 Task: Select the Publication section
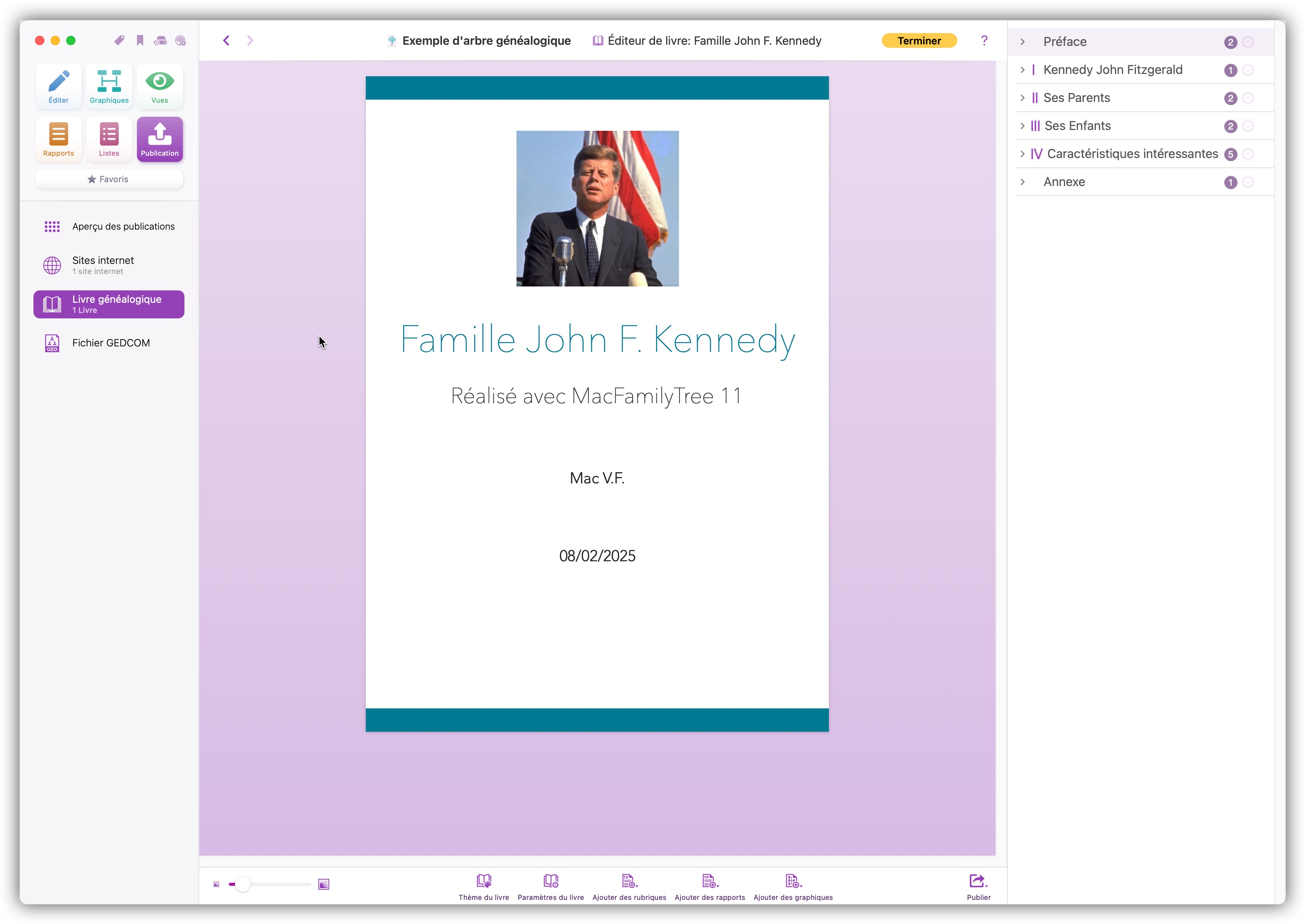pyautogui.click(x=160, y=139)
